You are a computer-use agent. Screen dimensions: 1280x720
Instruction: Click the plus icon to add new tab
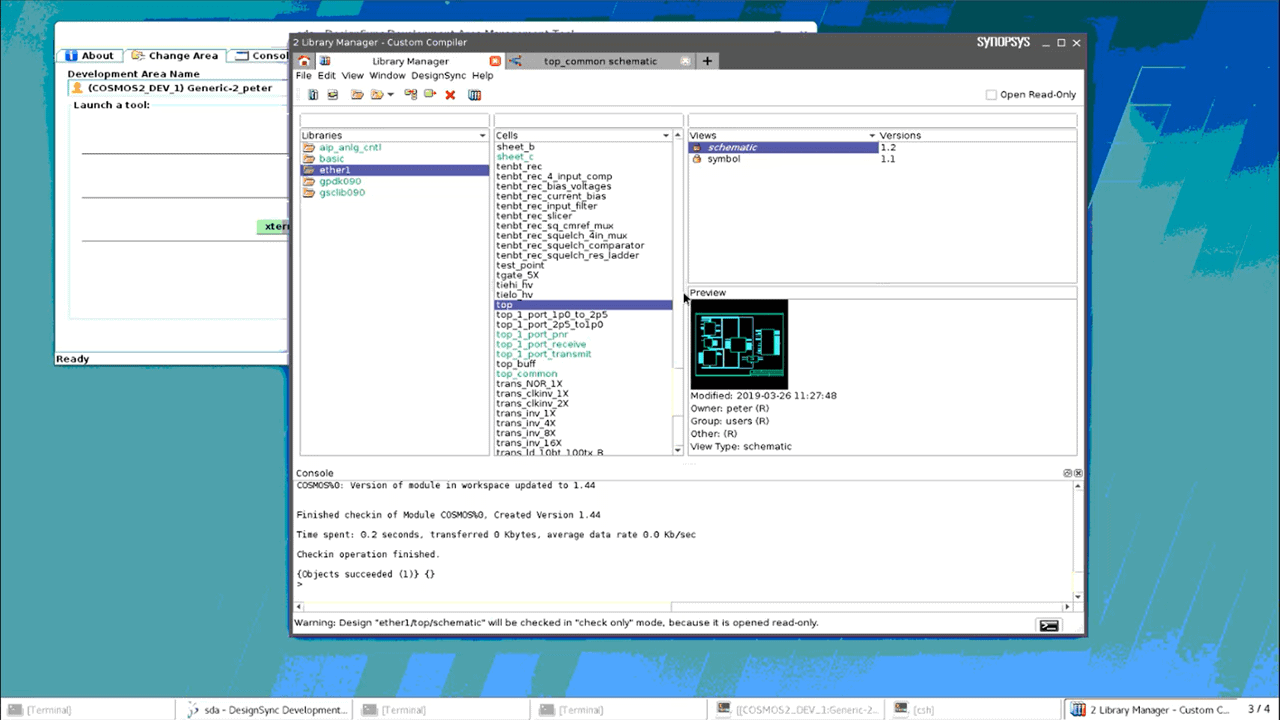[707, 61]
